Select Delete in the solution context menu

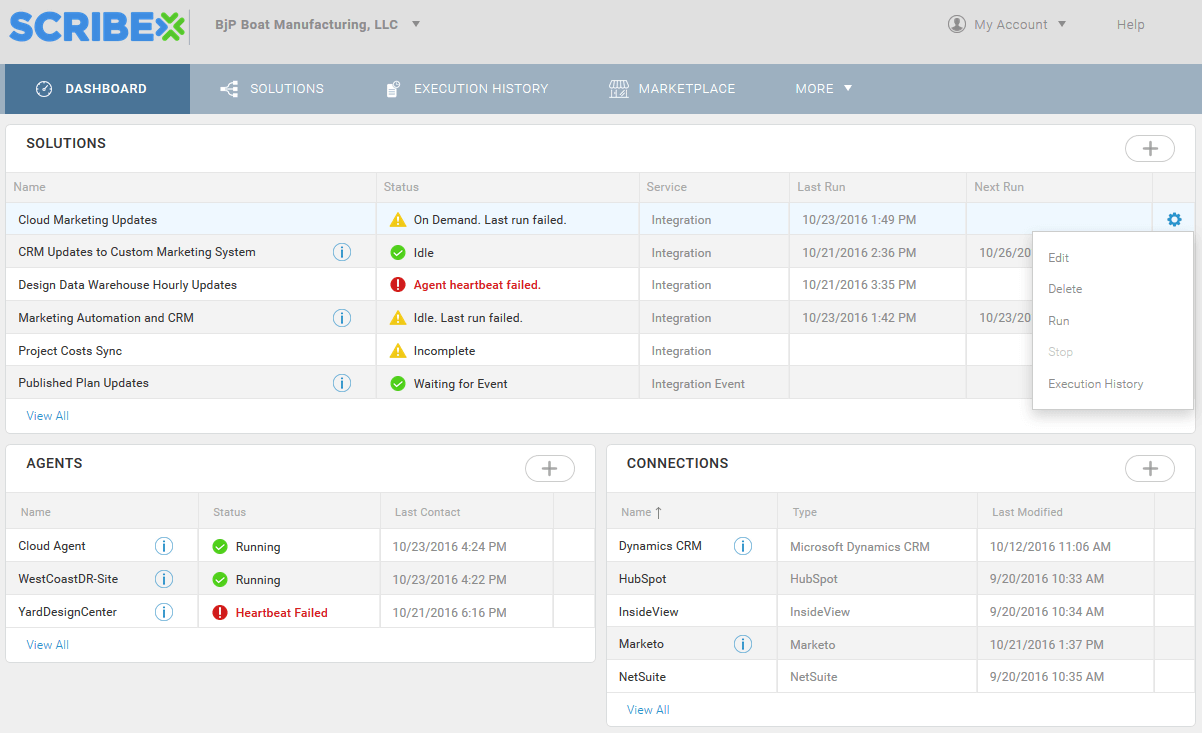[x=1065, y=289]
